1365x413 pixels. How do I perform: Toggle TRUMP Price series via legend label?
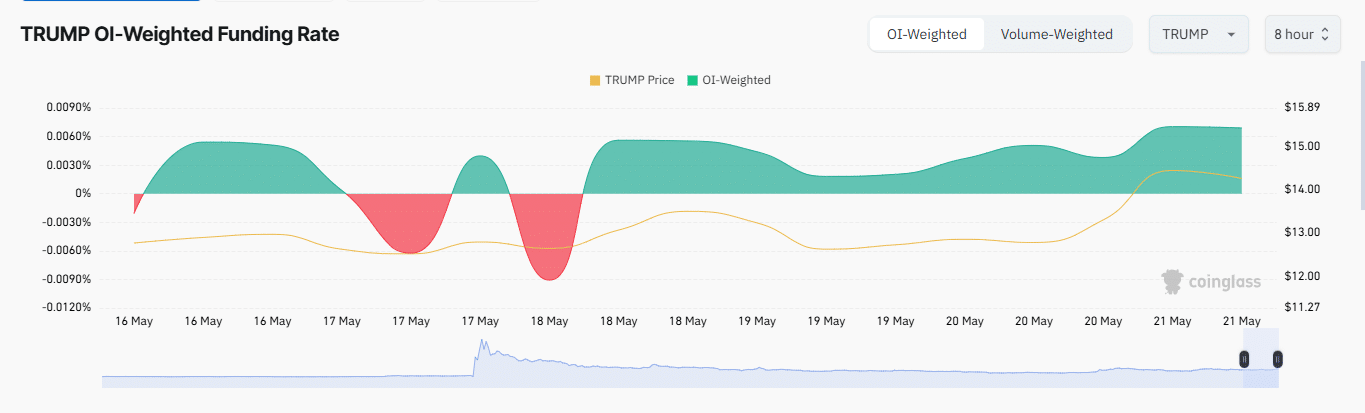click(x=639, y=80)
